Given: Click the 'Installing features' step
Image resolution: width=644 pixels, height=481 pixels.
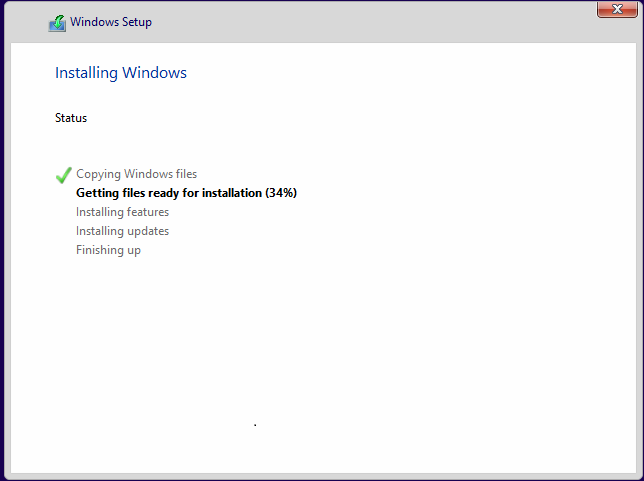Looking at the screenshot, I should [x=122, y=212].
